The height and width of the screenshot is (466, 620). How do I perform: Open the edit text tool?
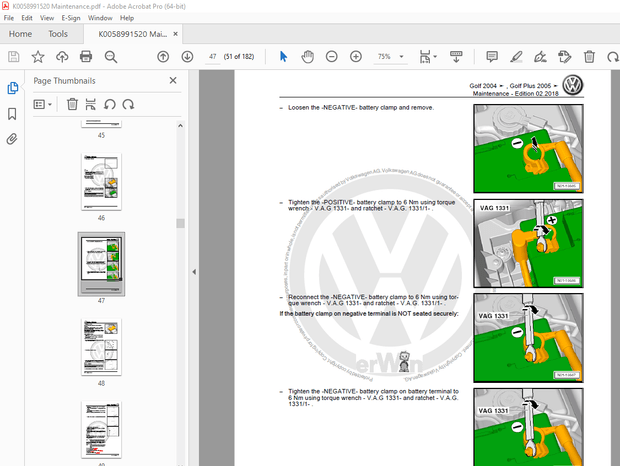tap(565, 57)
